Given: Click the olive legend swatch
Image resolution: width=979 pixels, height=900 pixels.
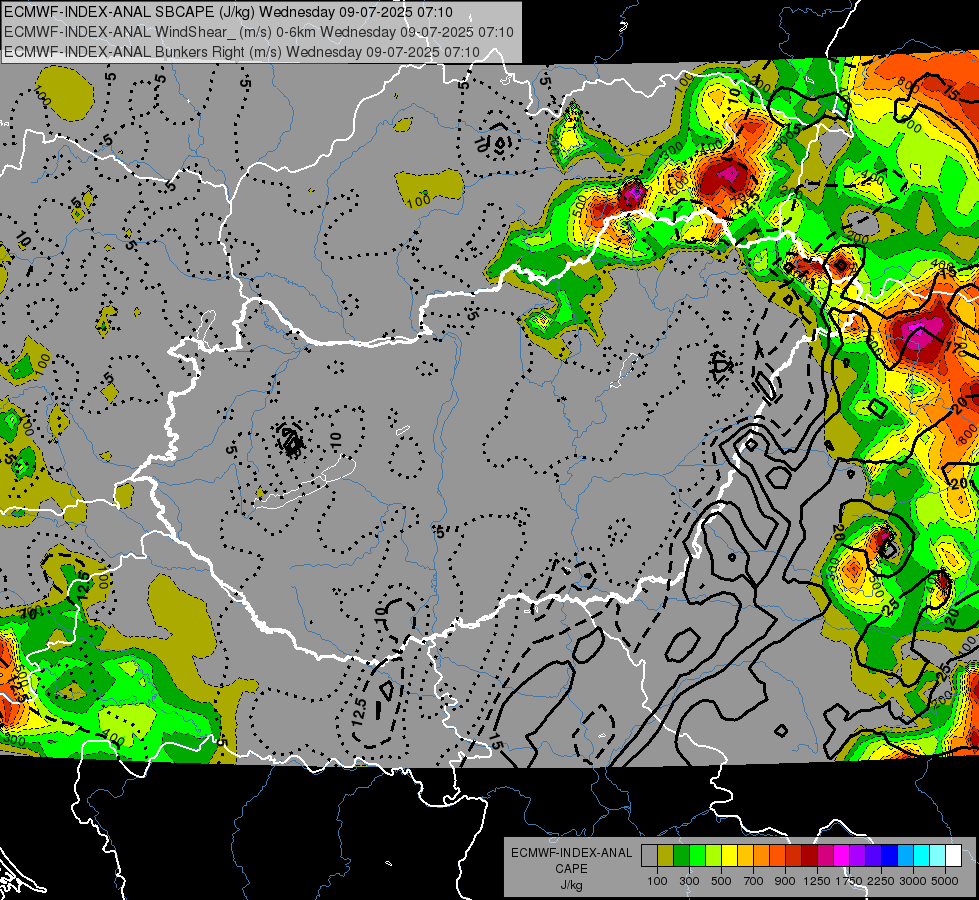Looking at the screenshot, I should pos(666,856).
